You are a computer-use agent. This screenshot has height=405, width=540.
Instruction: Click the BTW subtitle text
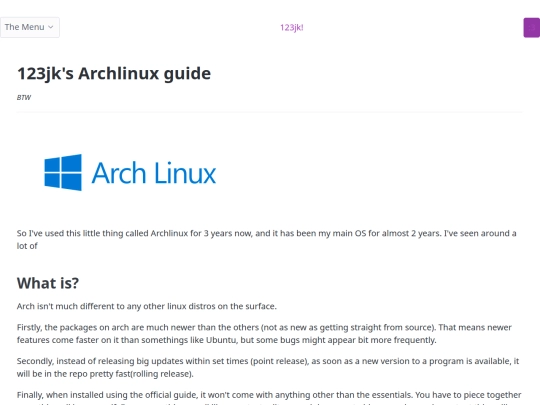point(24,97)
